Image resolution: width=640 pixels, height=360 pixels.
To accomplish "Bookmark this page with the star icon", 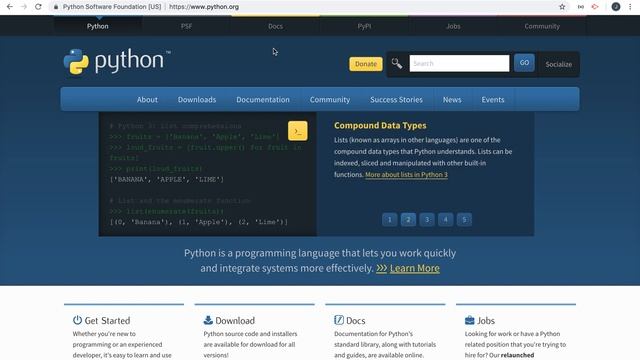I will (x=562, y=7).
